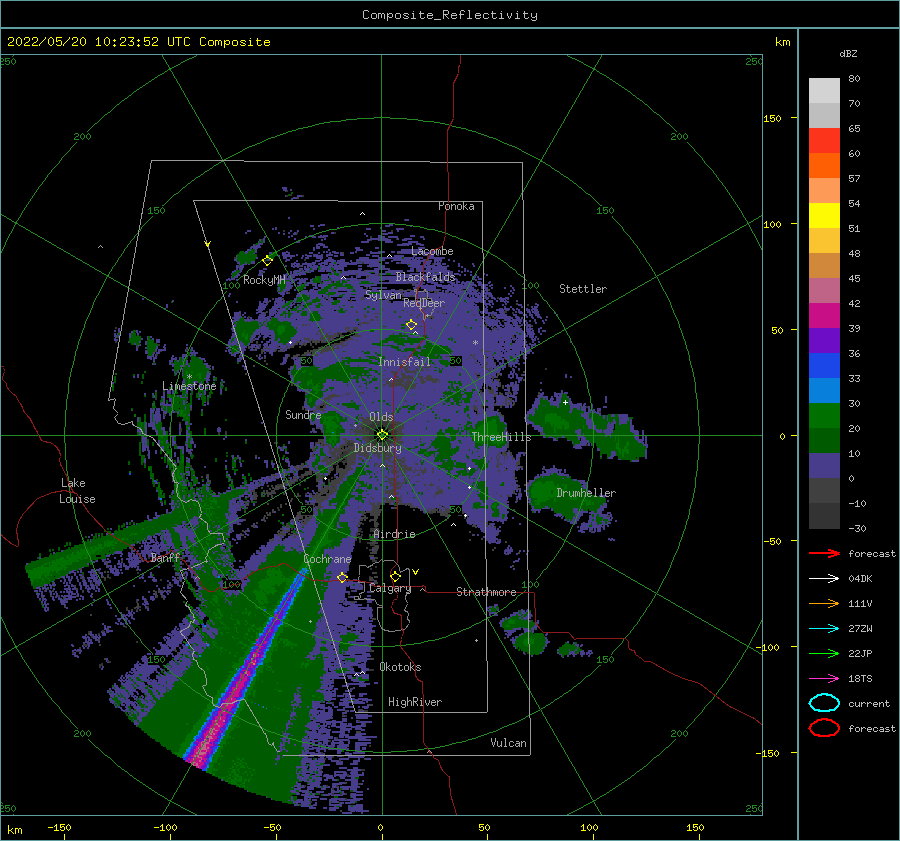Click the Blackfalds town label
Viewport: 900px width, 841px height.
[425, 277]
